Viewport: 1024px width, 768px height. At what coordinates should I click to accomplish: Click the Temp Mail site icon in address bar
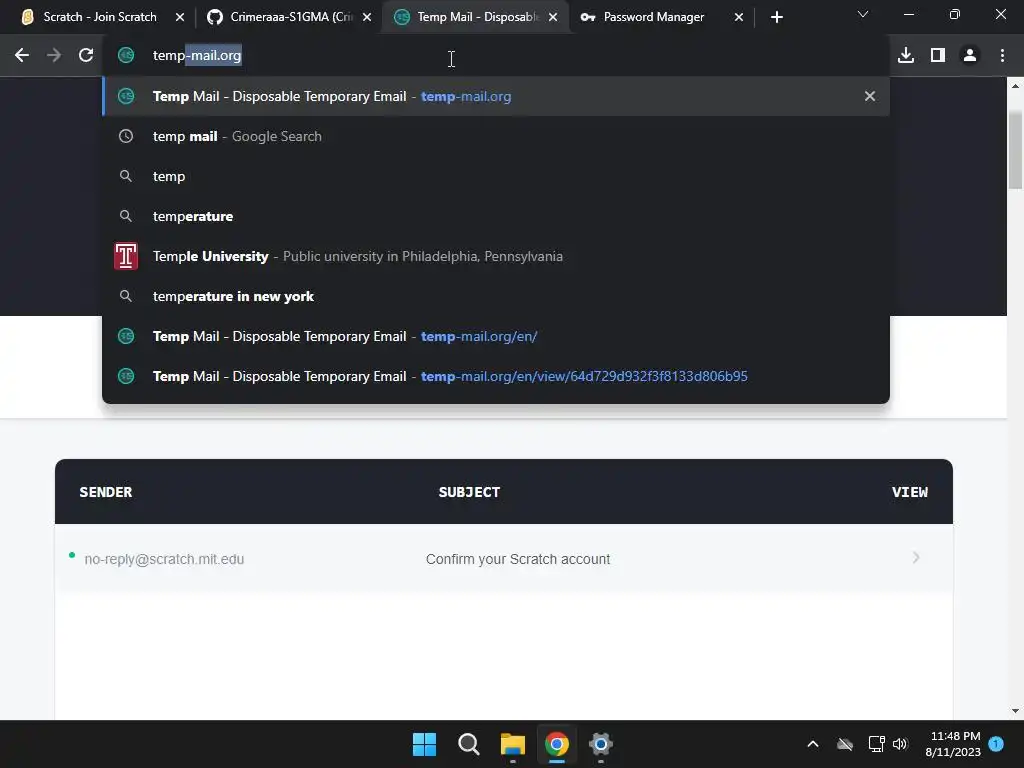coord(126,56)
